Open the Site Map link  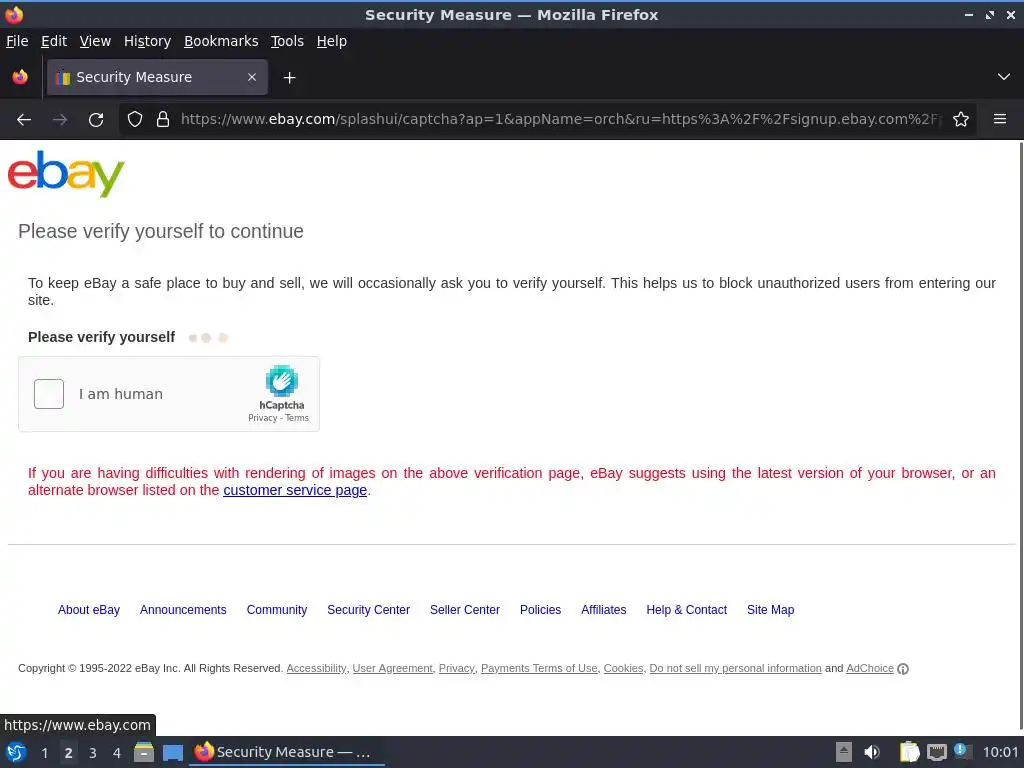771,610
